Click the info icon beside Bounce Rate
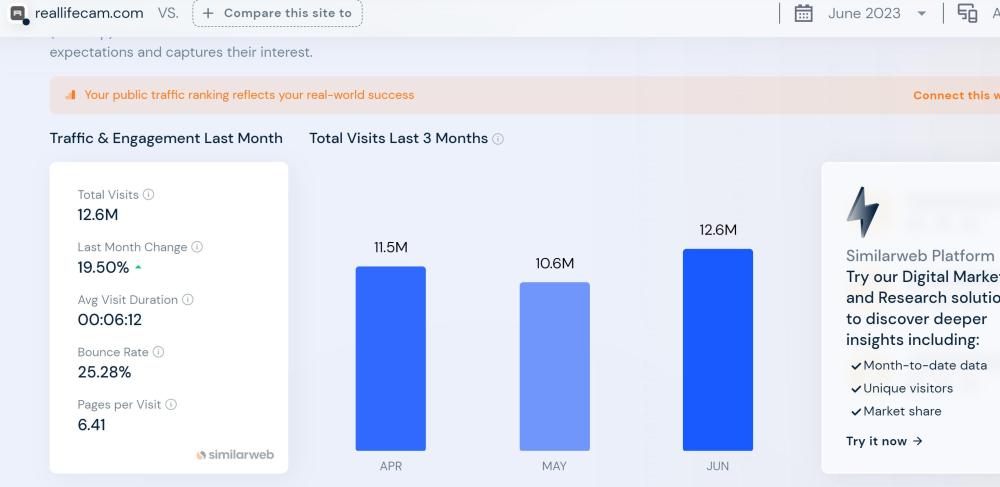1000x487 pixels. pyautogui.click(x=158, y=352)
